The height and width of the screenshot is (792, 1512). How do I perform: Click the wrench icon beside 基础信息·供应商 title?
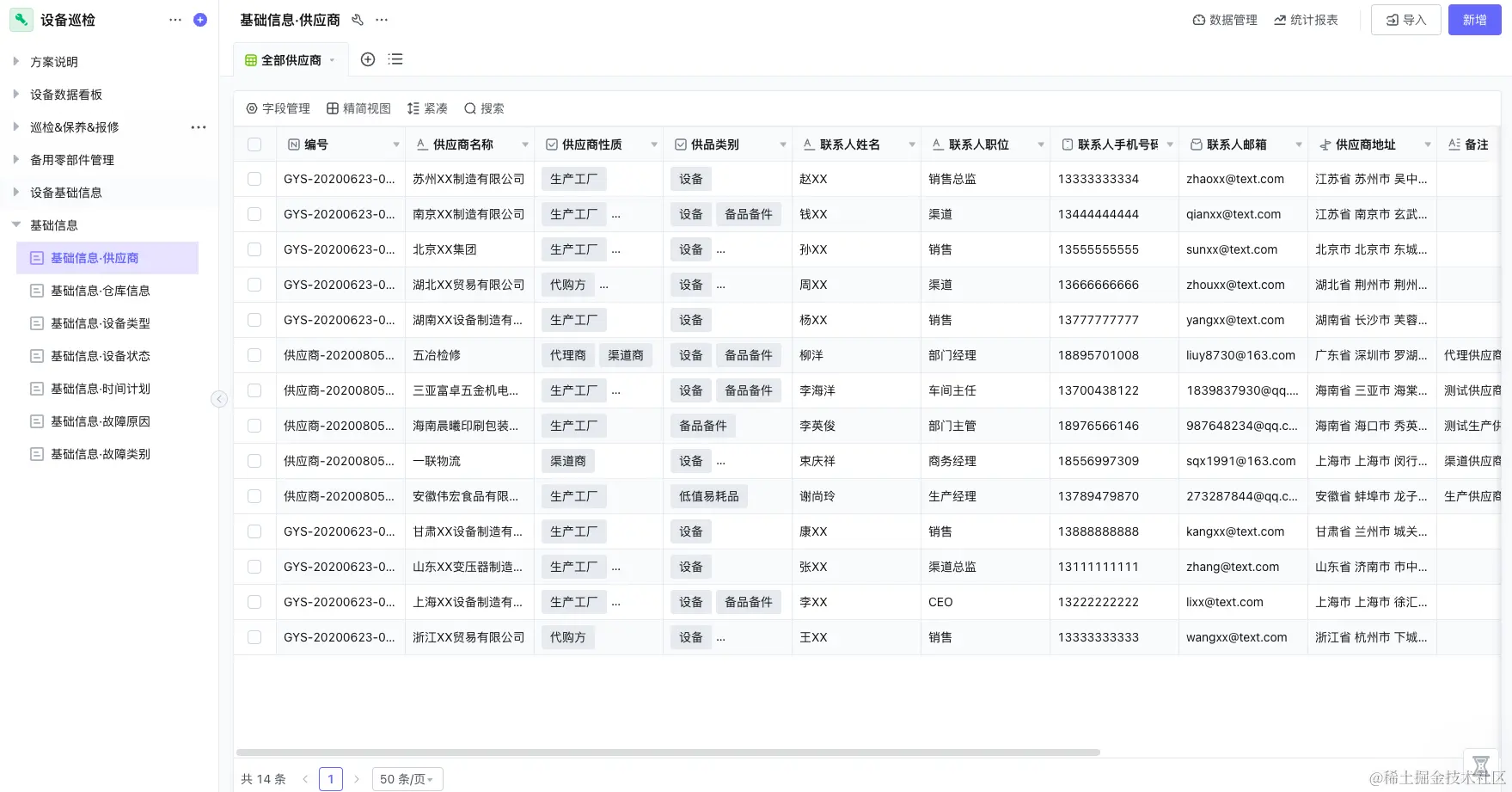(x=358, y=20)
